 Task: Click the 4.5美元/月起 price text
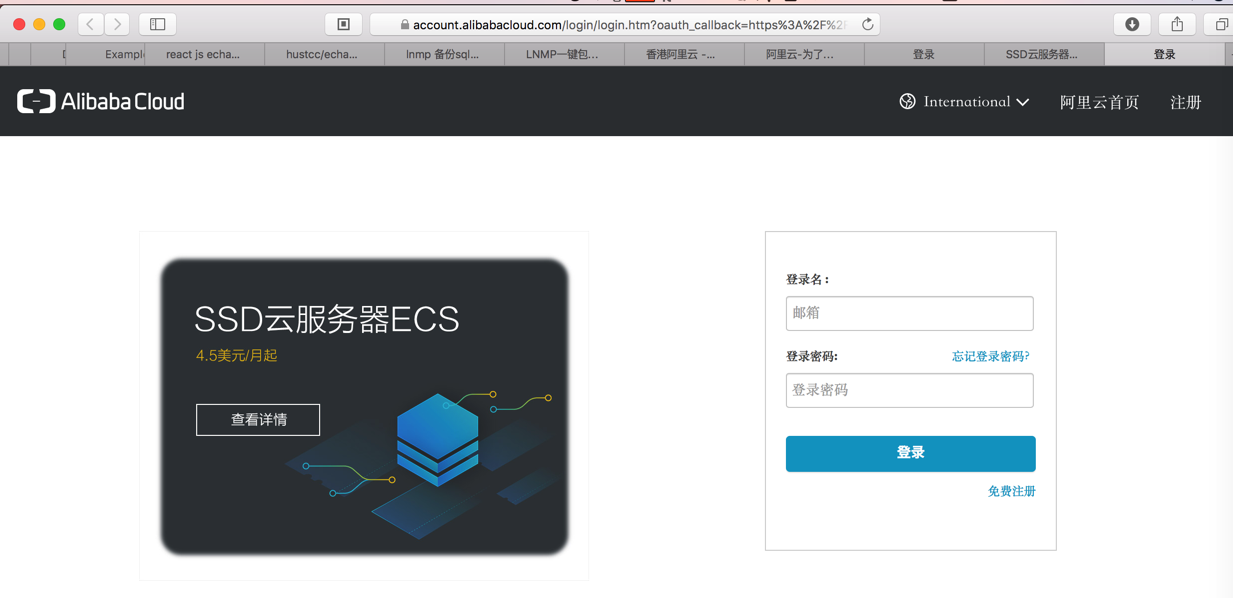(x=237, y=356)
